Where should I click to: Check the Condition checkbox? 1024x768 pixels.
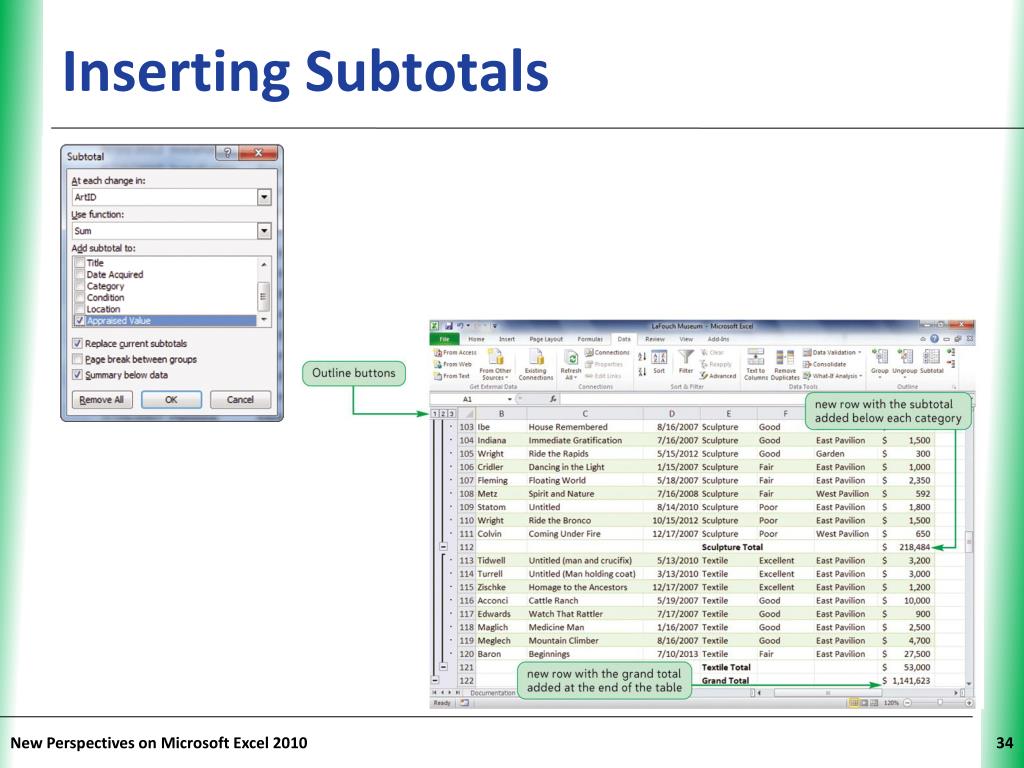click(80, 297)
